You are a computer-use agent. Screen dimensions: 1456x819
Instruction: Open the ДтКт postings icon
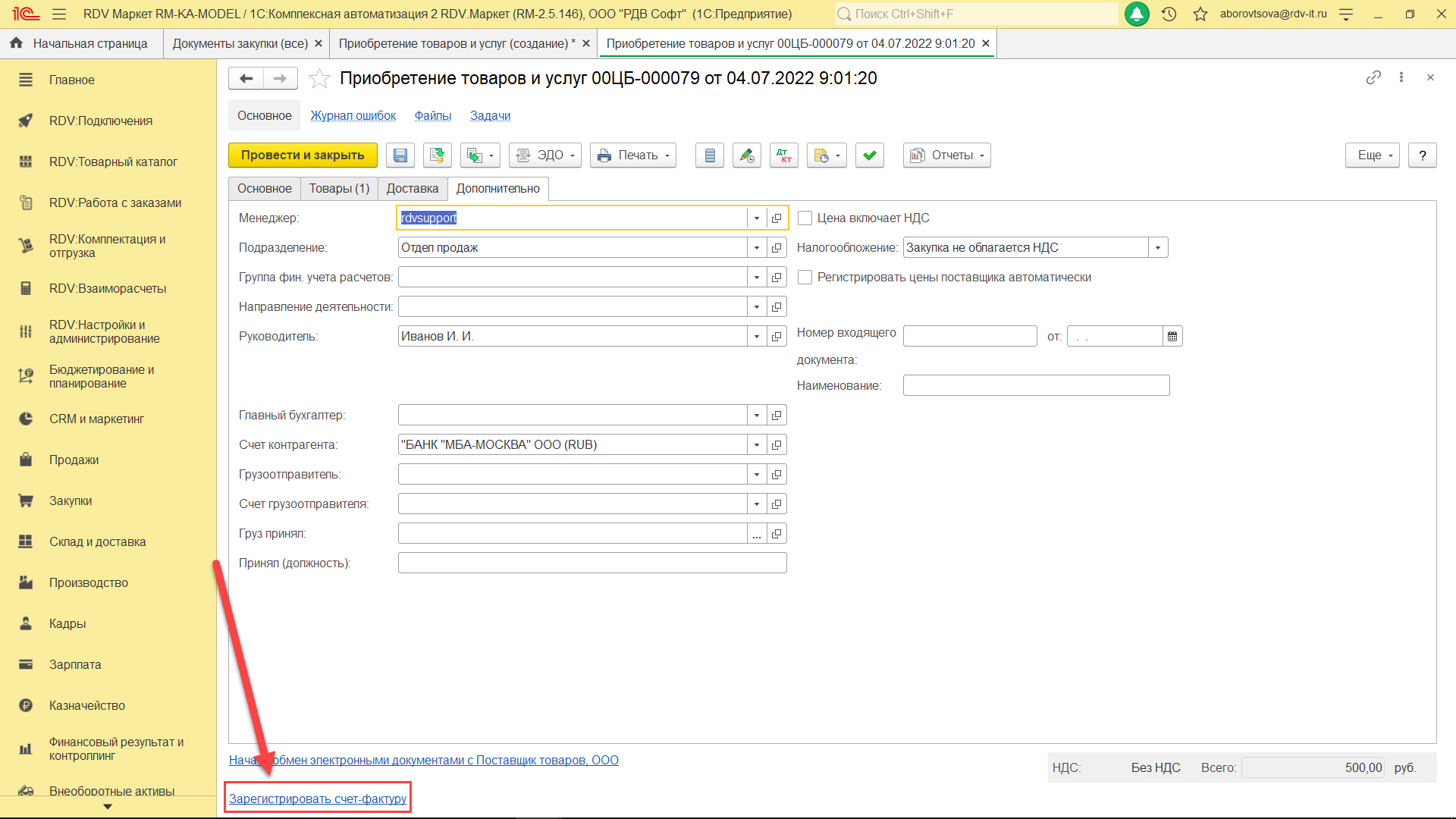coord(783,155)
